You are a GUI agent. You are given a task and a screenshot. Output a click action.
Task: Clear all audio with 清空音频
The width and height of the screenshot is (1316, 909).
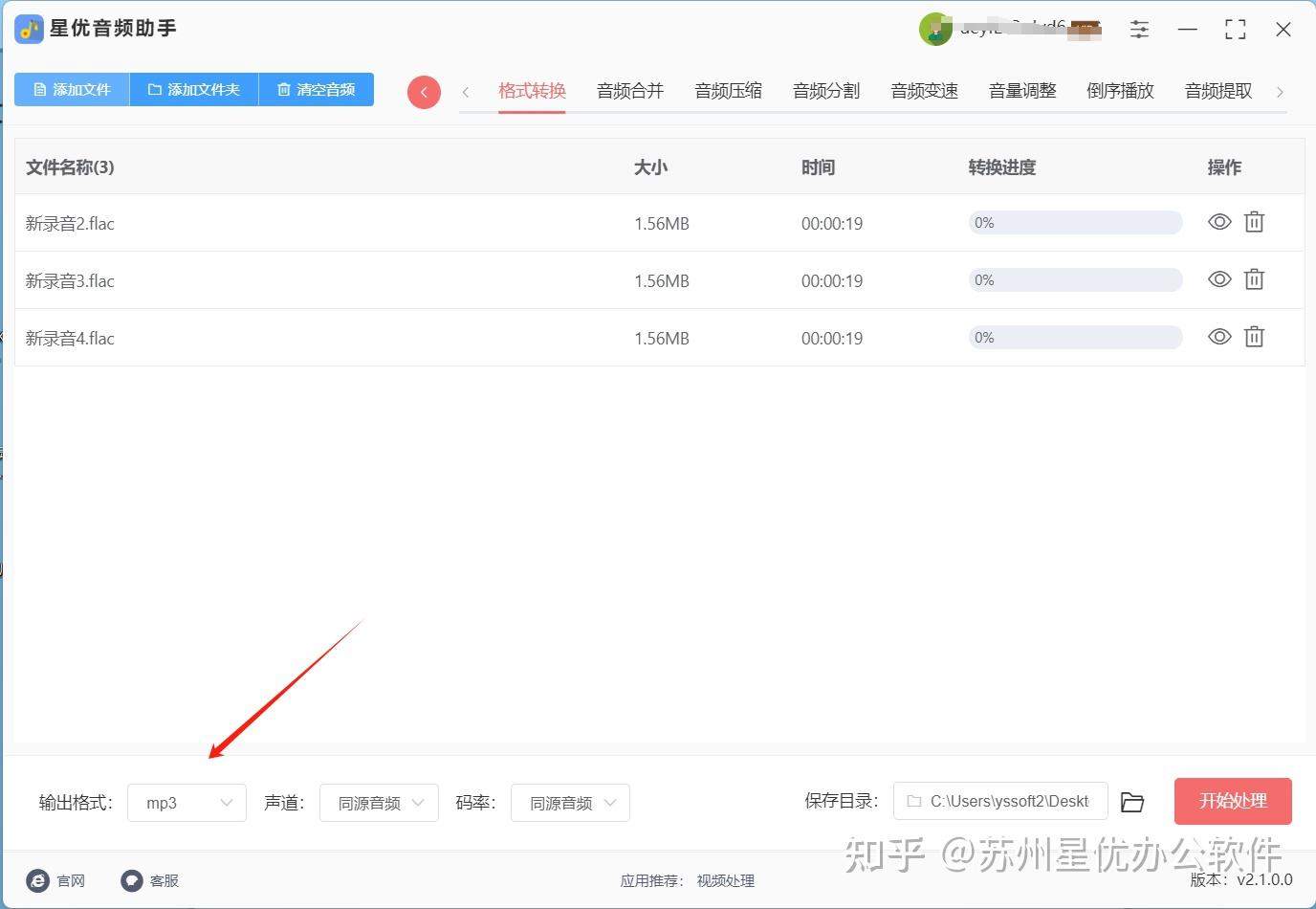(x=317, y=89)
